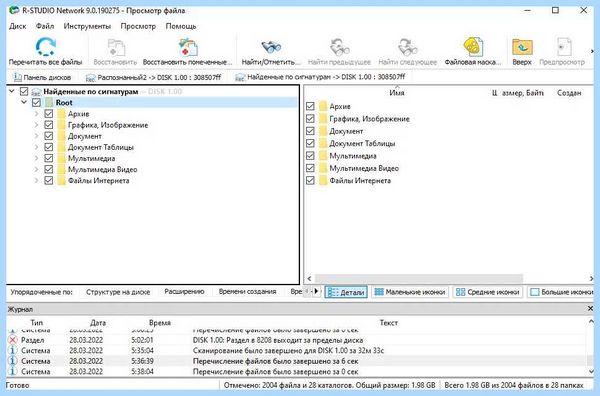Viewport: 600px width, 396px height.
Task: Open the Инструменты menu
Action: tap(87, 26)
